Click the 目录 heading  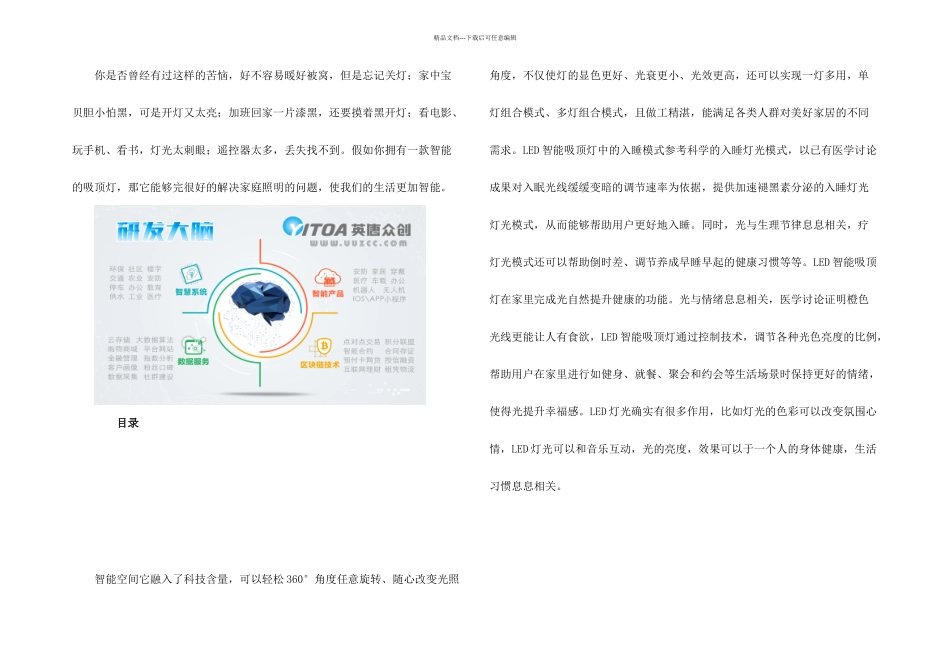pos(128,423)
